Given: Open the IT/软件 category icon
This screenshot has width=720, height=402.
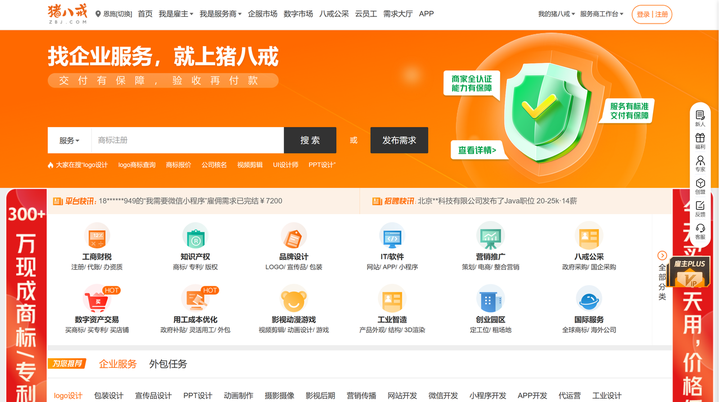Looking at the screenshot, I should pyautogui.click(x=392, y=237).
